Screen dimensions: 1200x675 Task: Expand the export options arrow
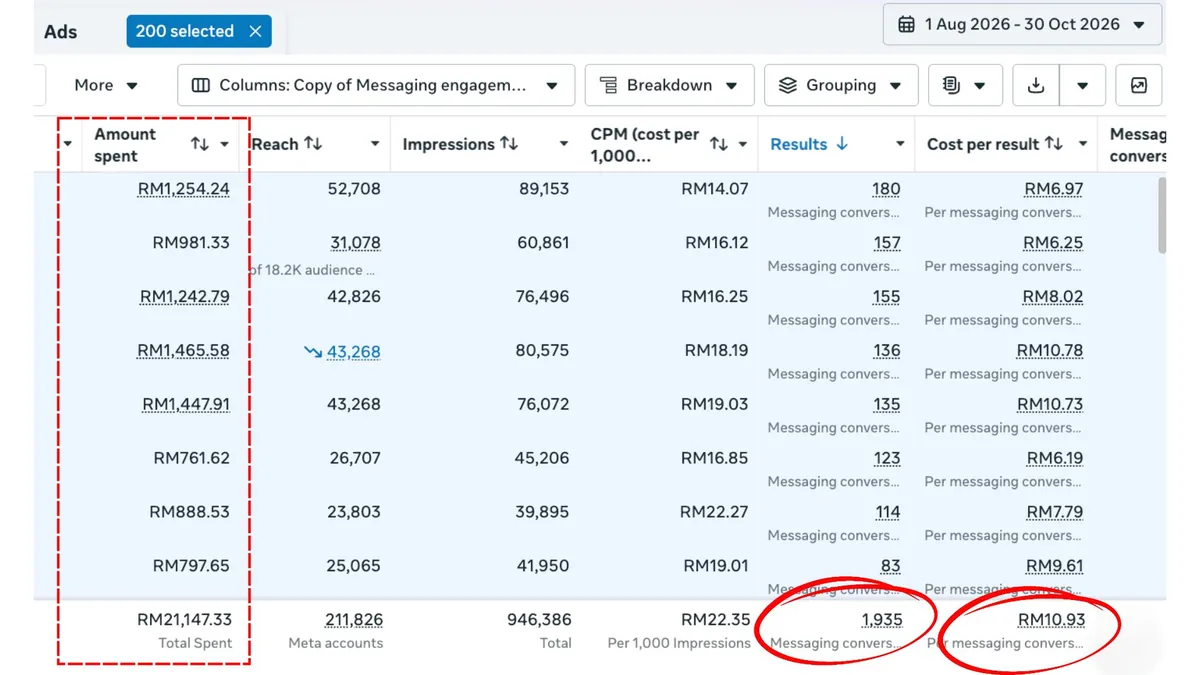coord(1082,85)
